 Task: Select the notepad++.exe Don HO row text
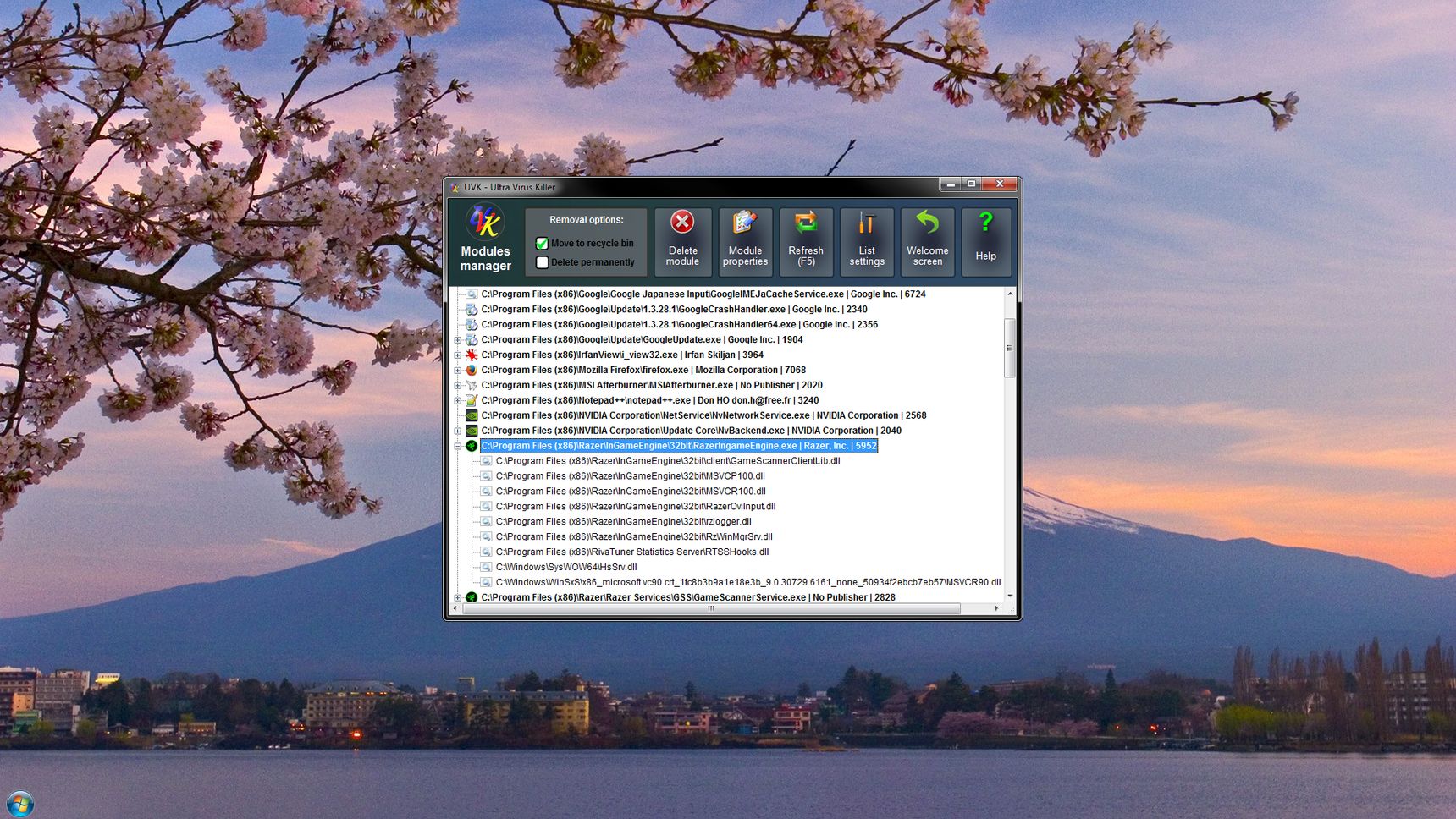pyautogui.click(x=650, y=401)
